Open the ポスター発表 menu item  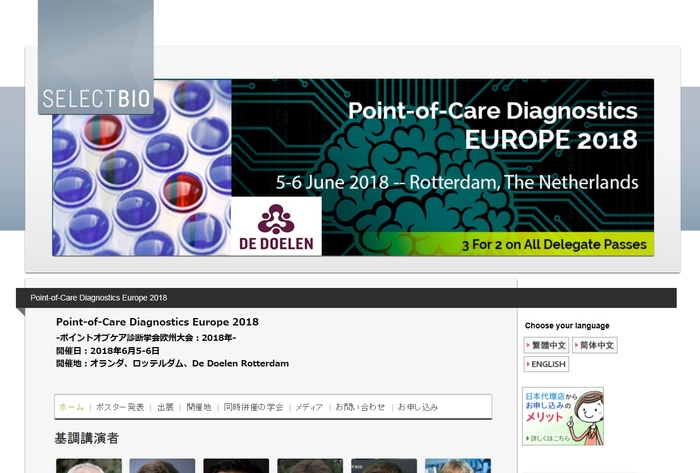[121, 407]
